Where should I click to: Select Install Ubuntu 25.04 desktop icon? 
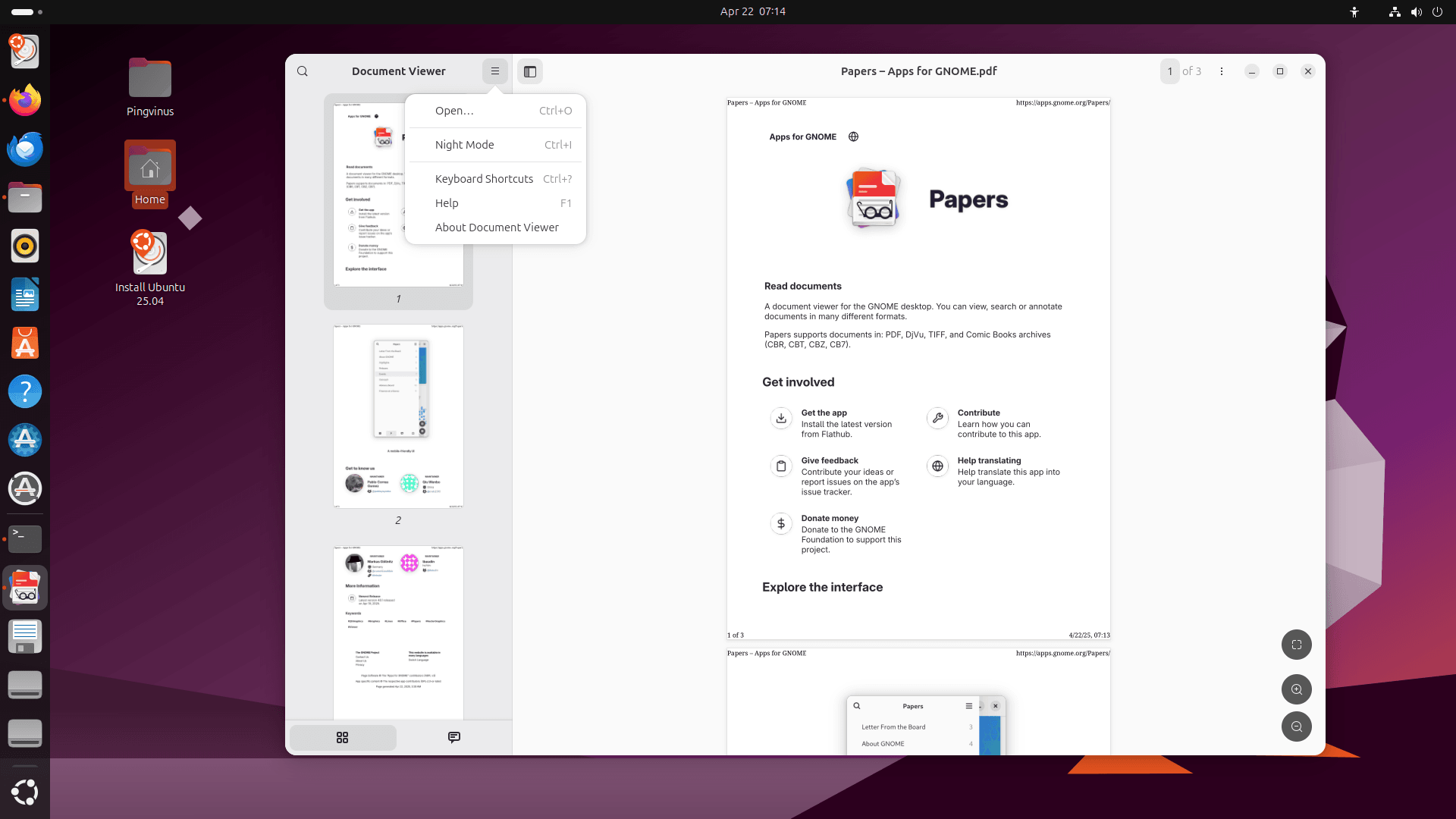(150, 268)
